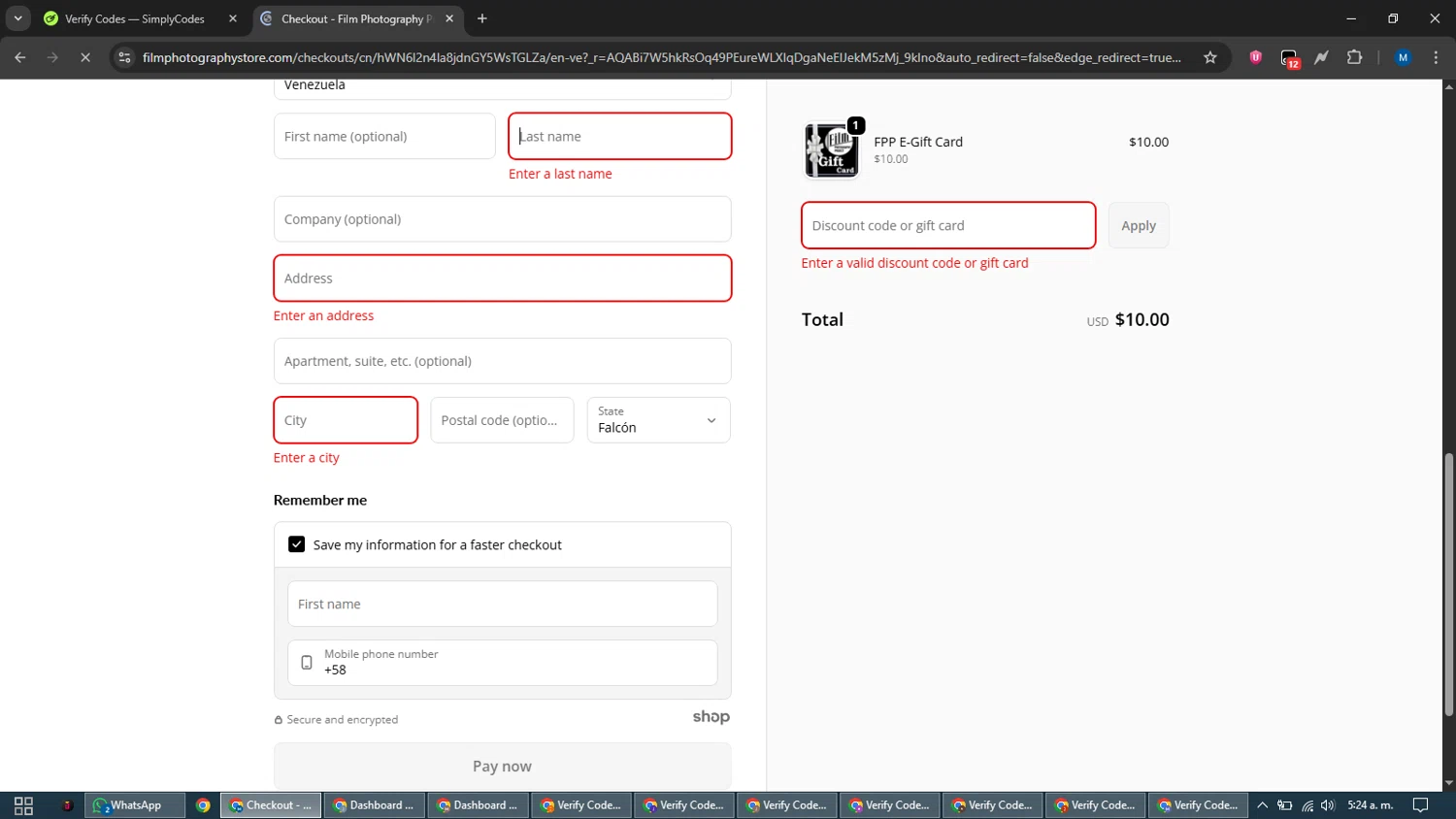Go forward one page
The image size is (1456, 819).
52,57
